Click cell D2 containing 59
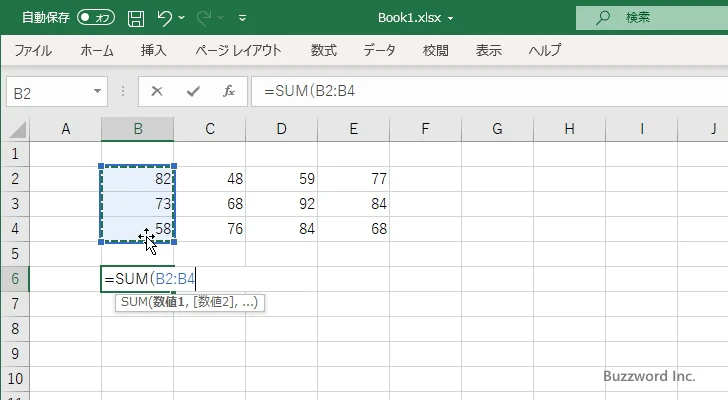728x400 pixels. [x=282, y=179]
